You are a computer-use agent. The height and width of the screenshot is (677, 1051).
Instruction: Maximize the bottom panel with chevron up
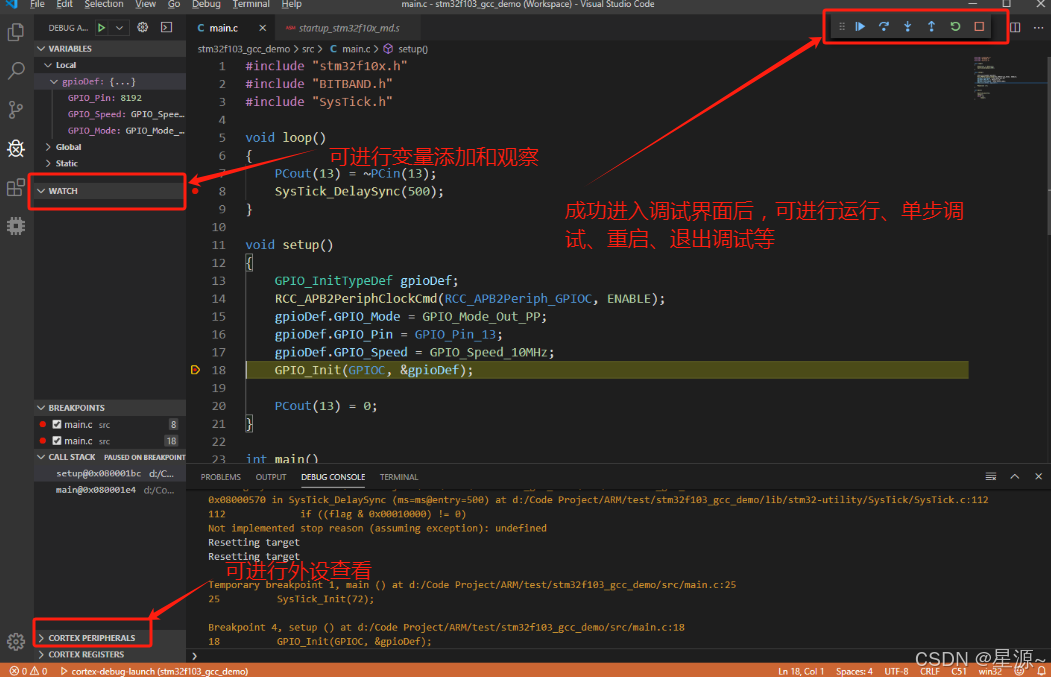[1015, 477]
